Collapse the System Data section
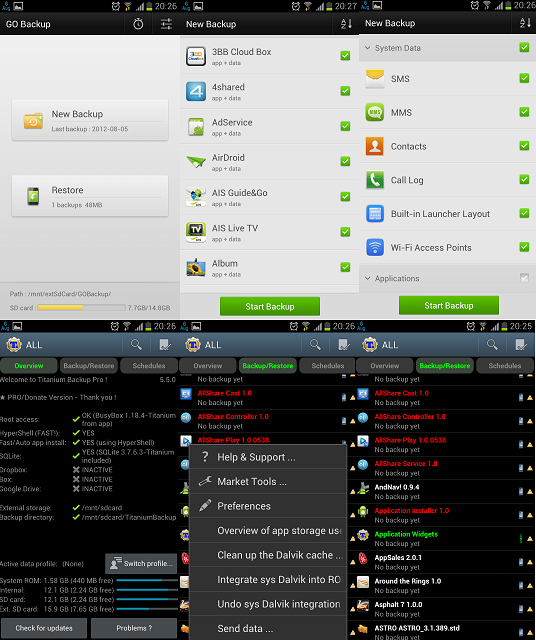 pos(367,48)
